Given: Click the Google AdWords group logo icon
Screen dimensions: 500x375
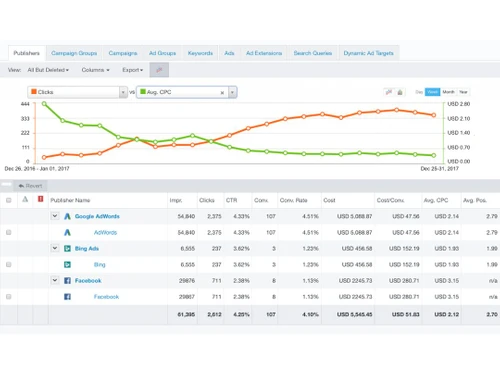Looking at the screenshot, I should tap(67, 216).
